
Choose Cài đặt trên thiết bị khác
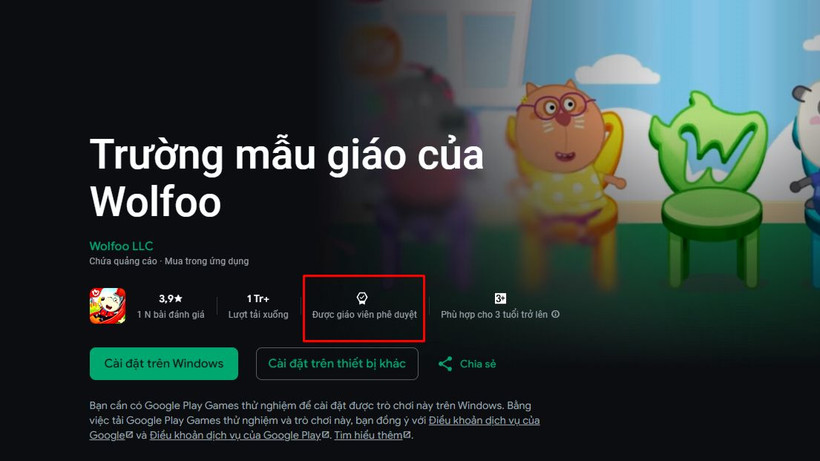[x=337, y=364]
